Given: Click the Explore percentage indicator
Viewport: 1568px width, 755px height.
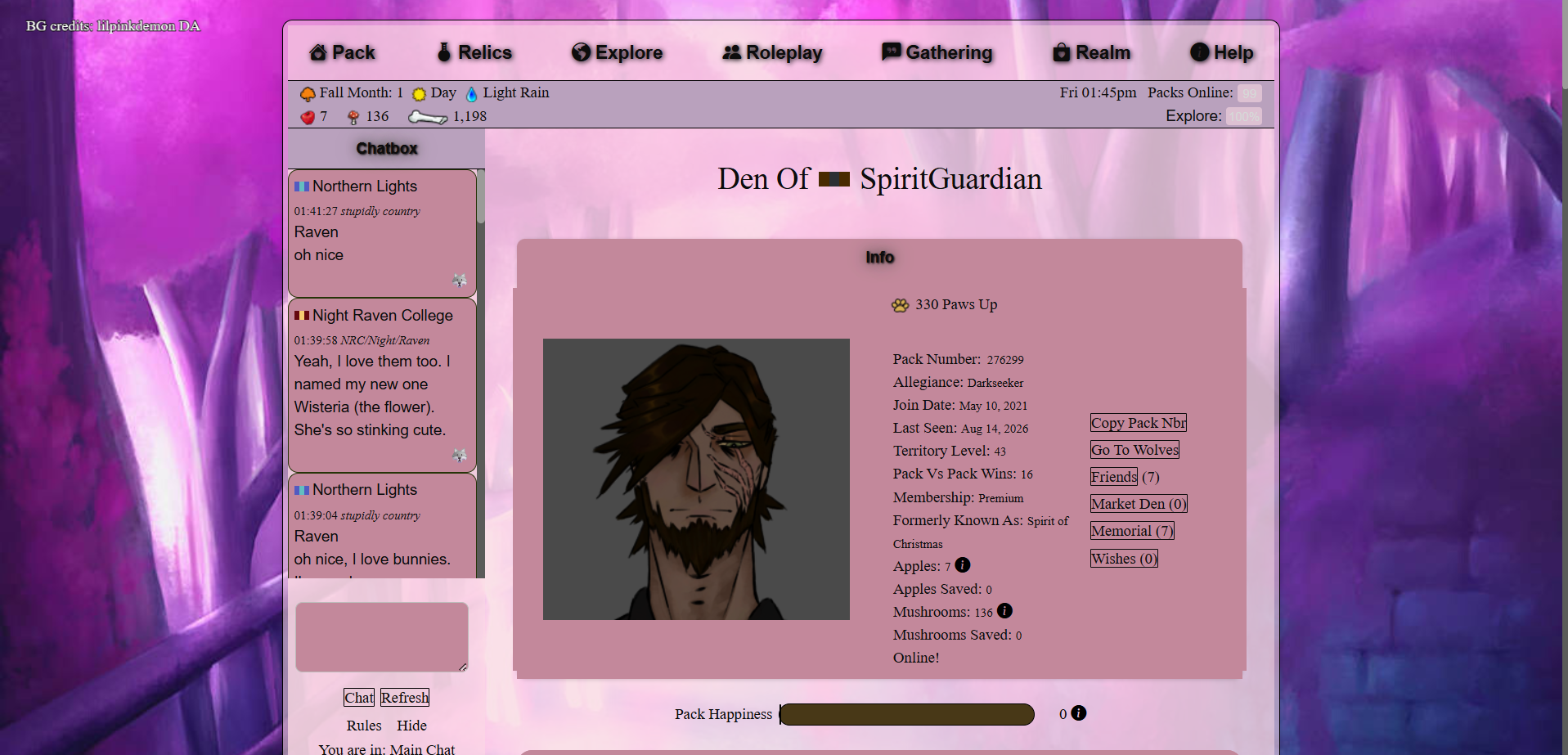Looking at the screenshot, I should tap(1244, 116).
